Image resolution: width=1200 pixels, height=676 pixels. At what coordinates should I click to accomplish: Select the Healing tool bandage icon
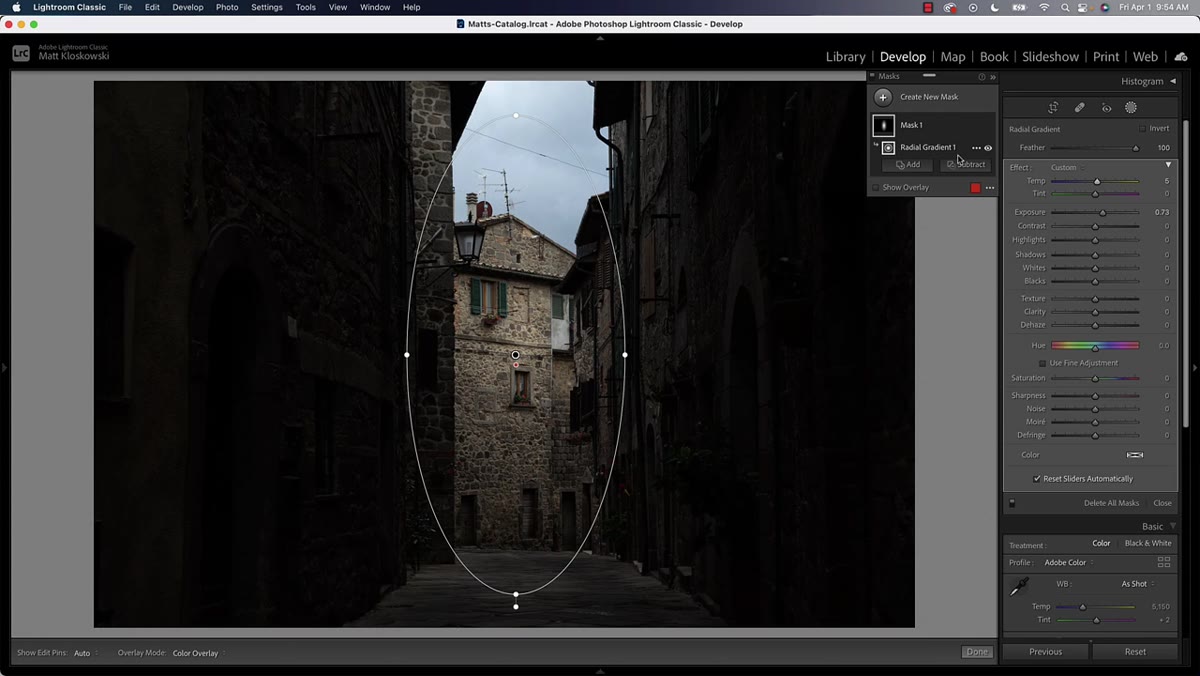(x=1080, y=108)
